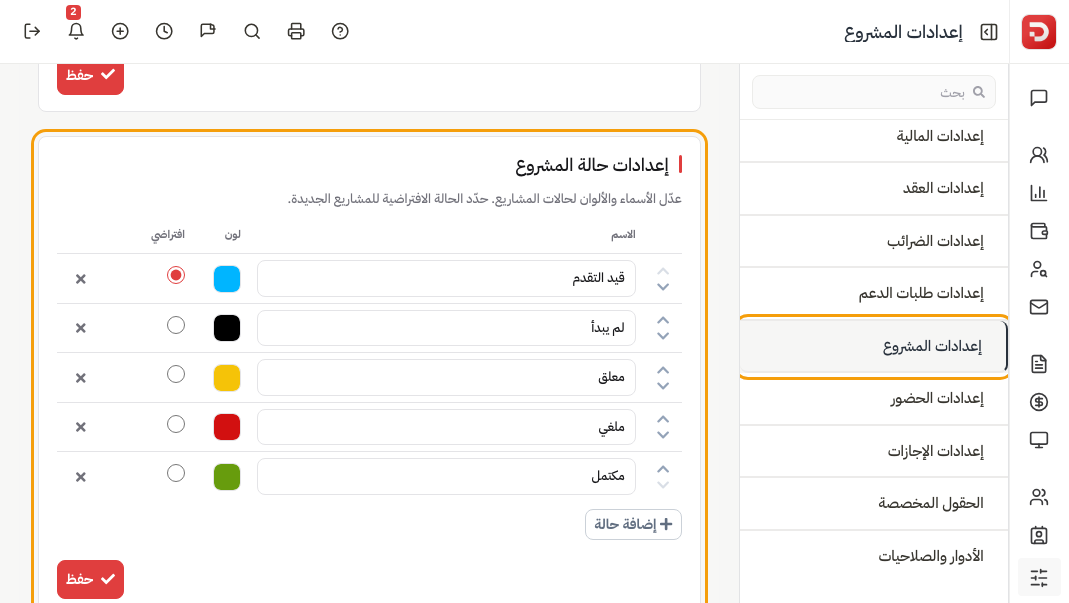Viewport: 1069px width, 603px height.
Task: Click the logout icon in the top bar
Action: click(x=32, y=31)
